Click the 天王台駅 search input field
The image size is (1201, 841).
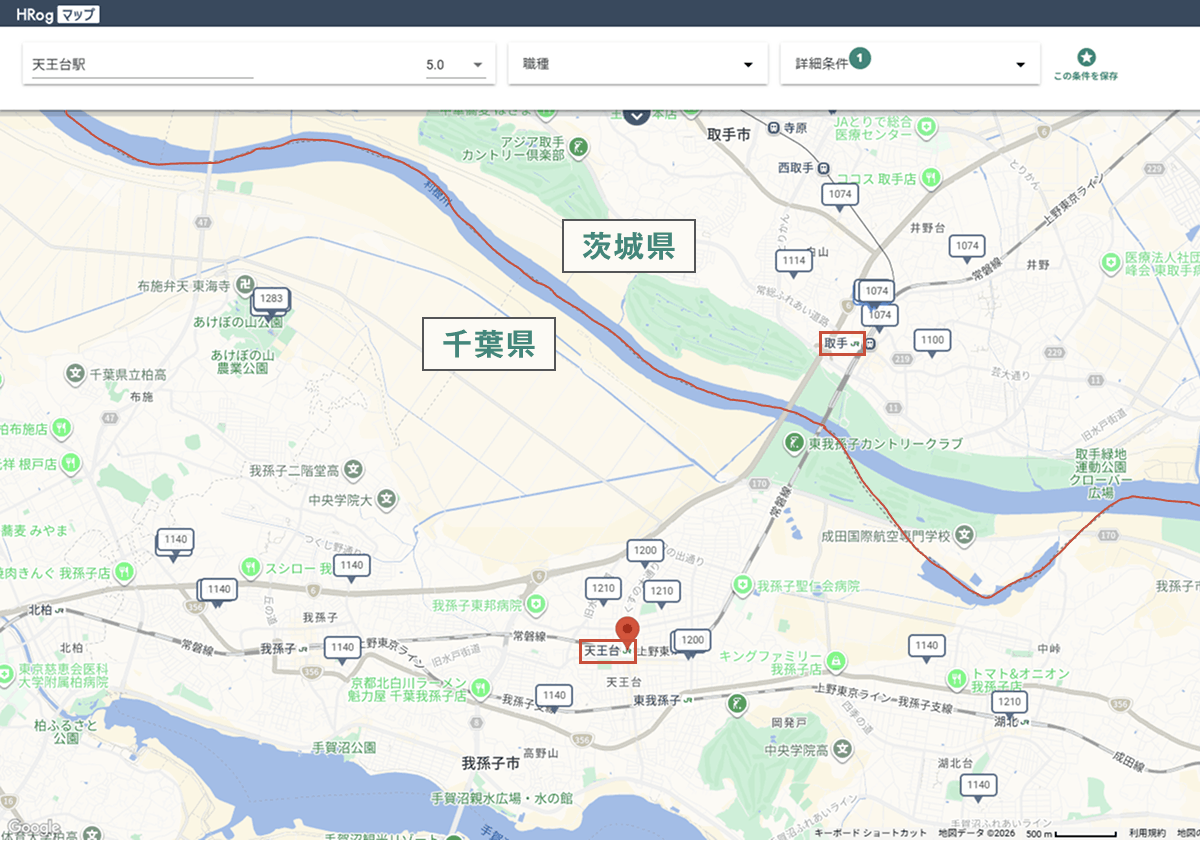pos(140,62)
